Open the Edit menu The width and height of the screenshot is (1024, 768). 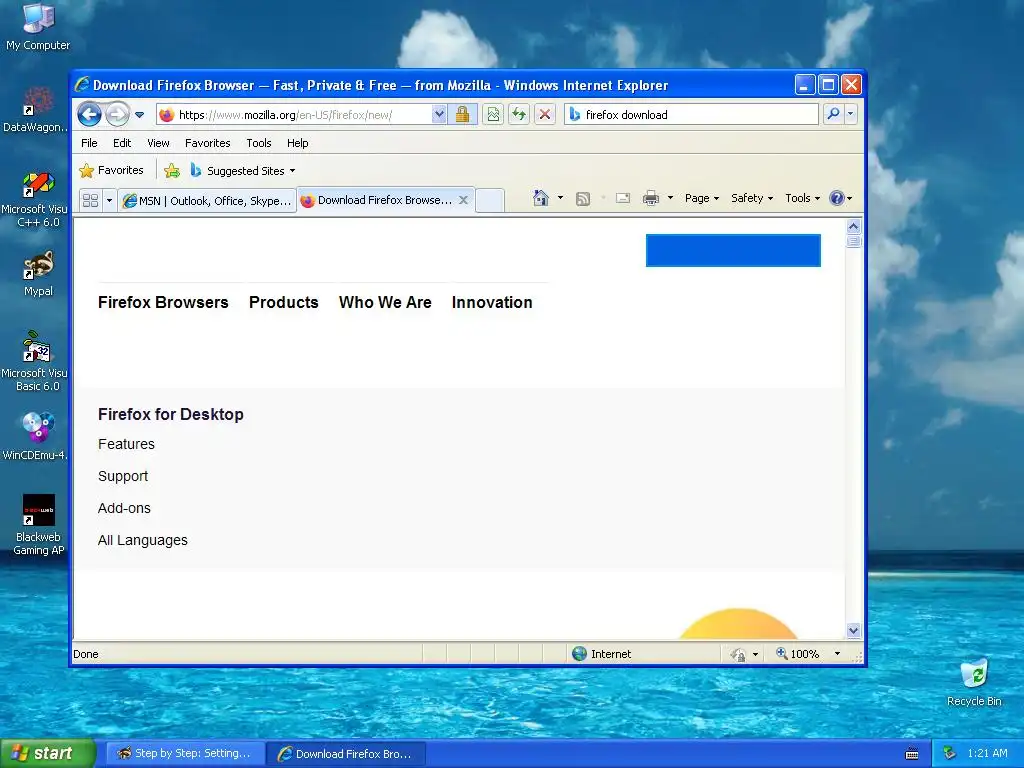[x=122, y=143]
